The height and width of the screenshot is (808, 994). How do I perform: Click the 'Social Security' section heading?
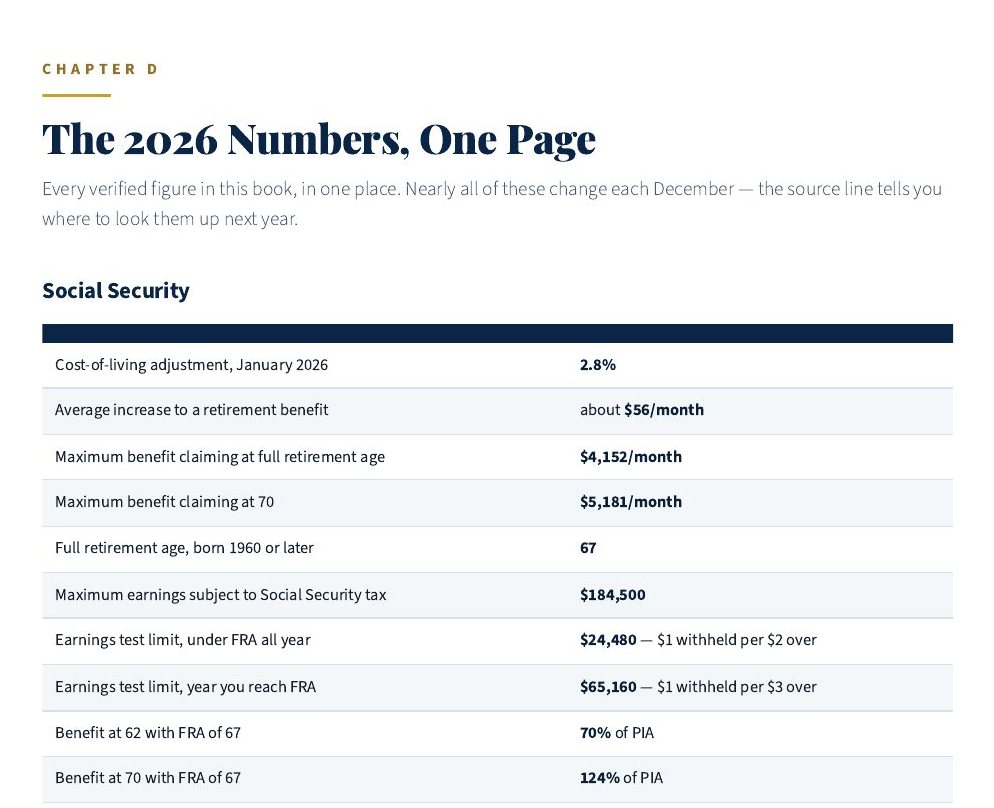pyautogui.click(x=116, y=290)
